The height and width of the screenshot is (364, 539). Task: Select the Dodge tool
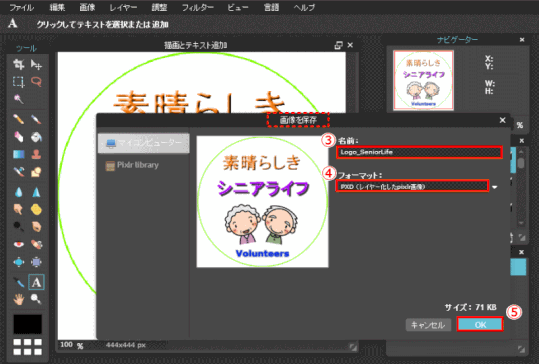click(19, 227)
